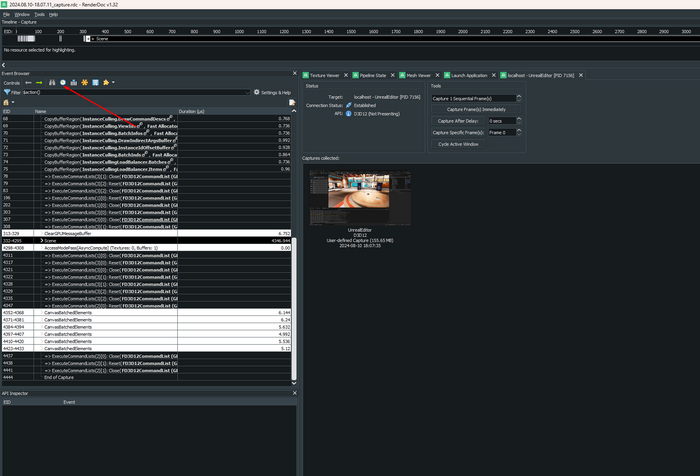Click the filter funnel icon

(6, 92)
